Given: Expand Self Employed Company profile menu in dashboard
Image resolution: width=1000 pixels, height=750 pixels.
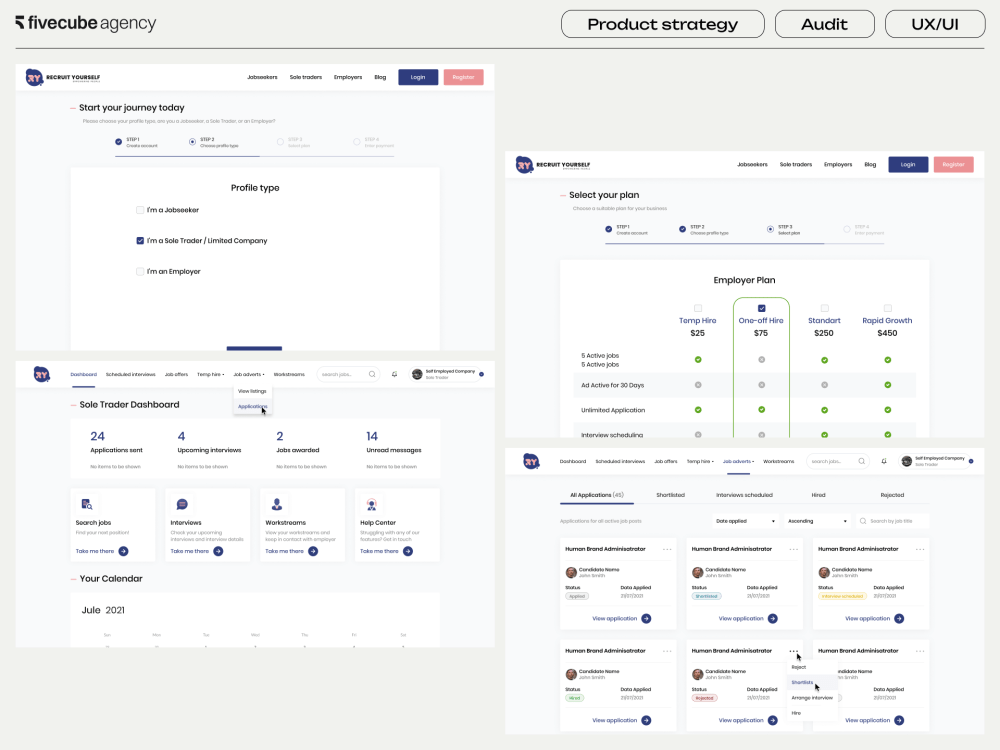Looking at the screenshot, I should 482,374.
